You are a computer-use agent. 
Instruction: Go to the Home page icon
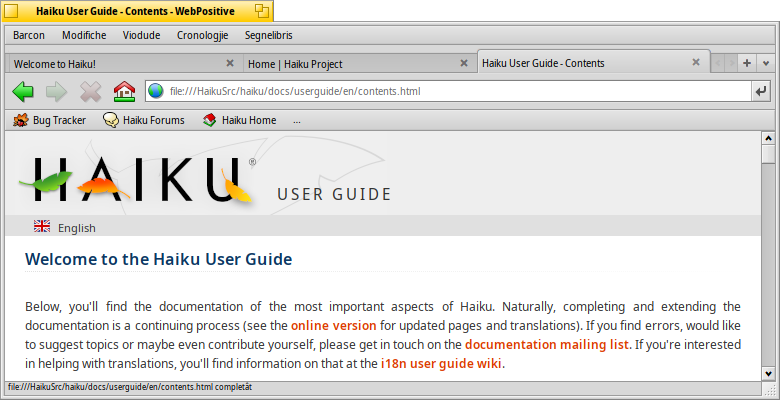124,92
